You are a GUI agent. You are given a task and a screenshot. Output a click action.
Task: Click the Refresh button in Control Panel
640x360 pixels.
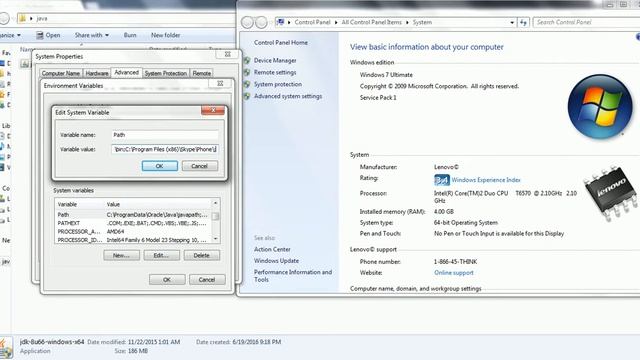pyautogui.click(x=523, y=22)
